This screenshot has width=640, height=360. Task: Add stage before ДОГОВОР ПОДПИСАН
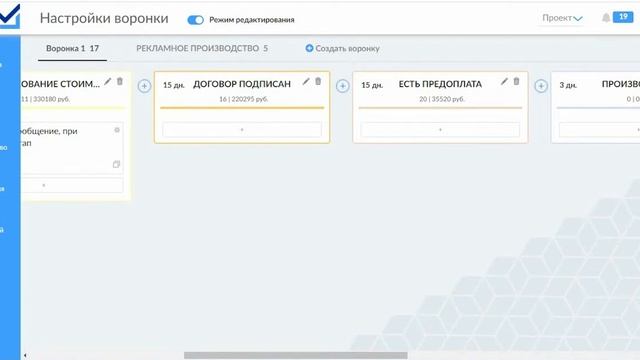144,86
